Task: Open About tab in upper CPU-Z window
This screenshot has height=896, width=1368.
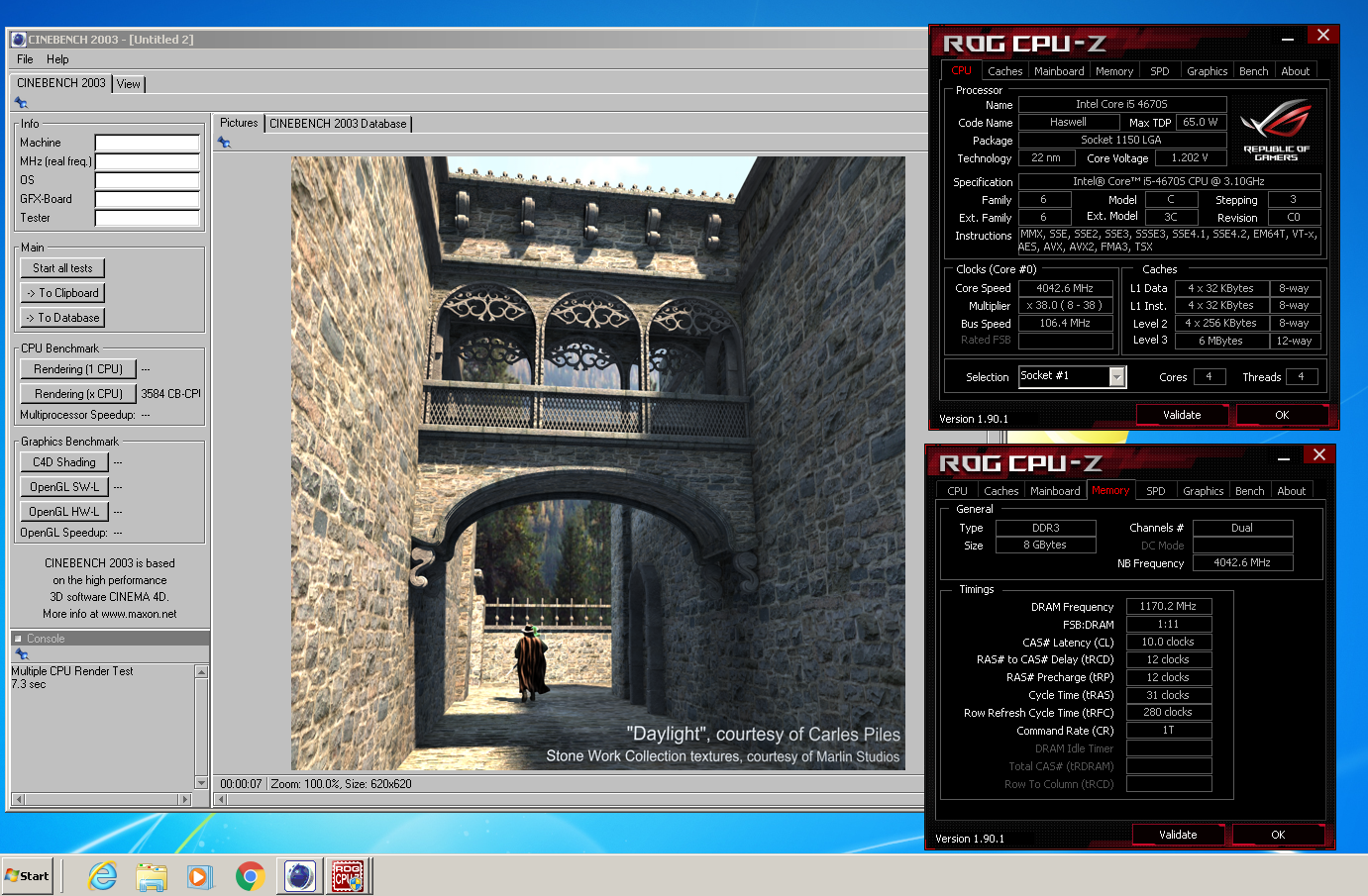Action: pyautogui.click(x=1296, y=71)
